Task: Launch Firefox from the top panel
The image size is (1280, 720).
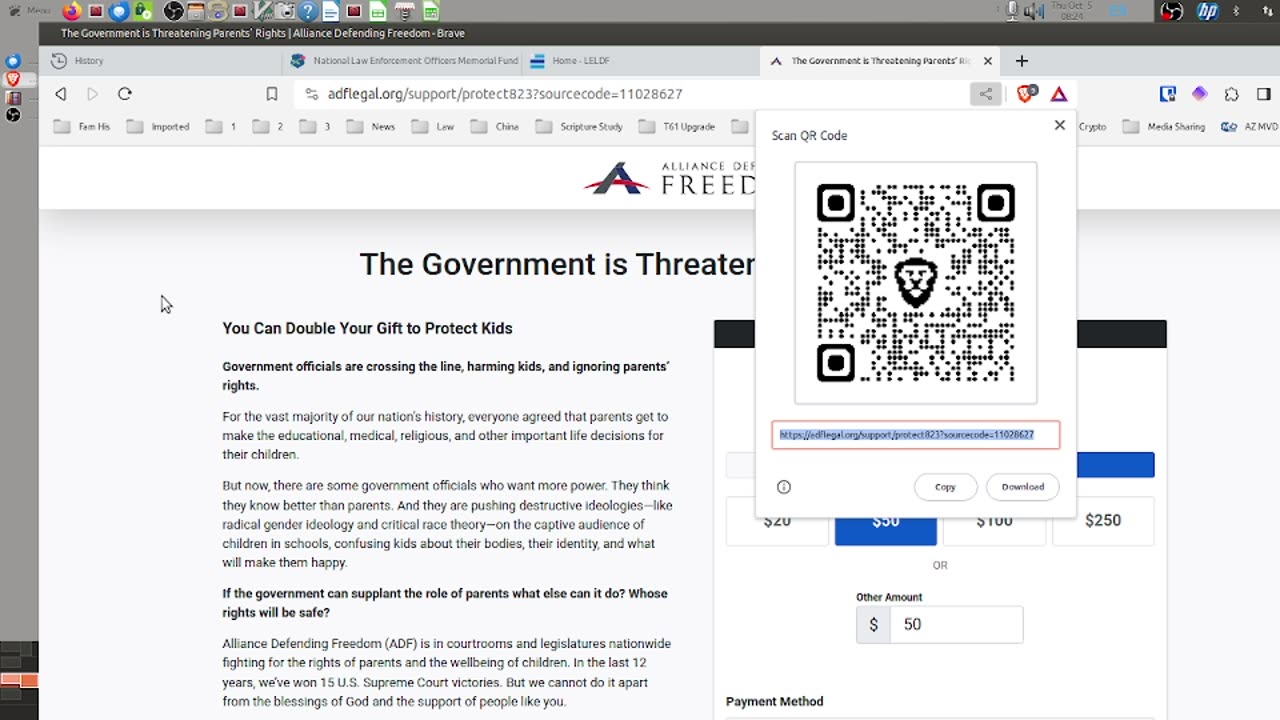Action: click(x=72, y=11)
